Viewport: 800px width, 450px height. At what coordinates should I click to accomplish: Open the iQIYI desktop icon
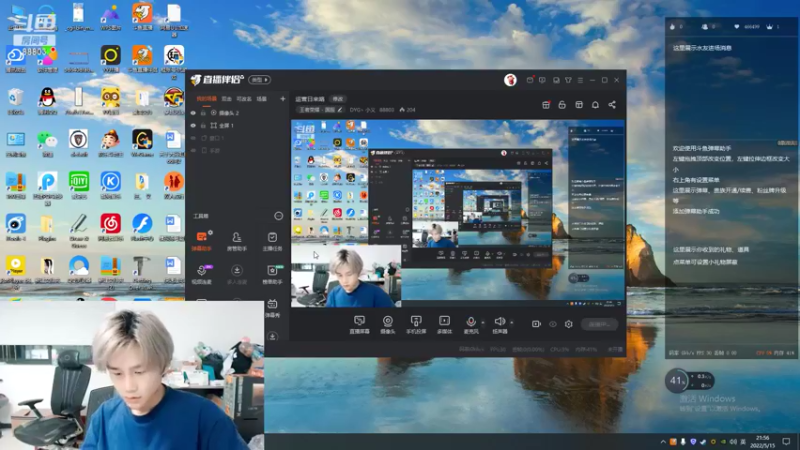[x=79, y=185]
